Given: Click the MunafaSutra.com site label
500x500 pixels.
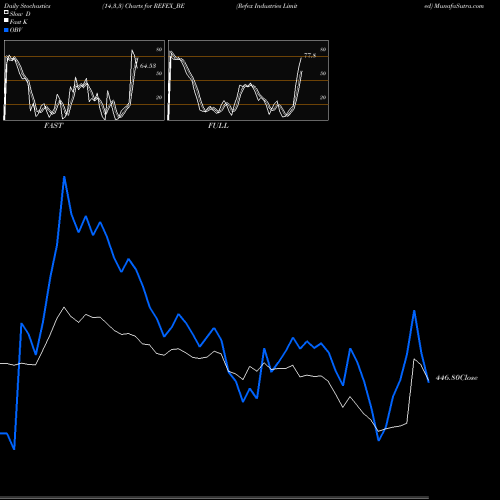Looking at the screenshot, I should coord(459,6).
